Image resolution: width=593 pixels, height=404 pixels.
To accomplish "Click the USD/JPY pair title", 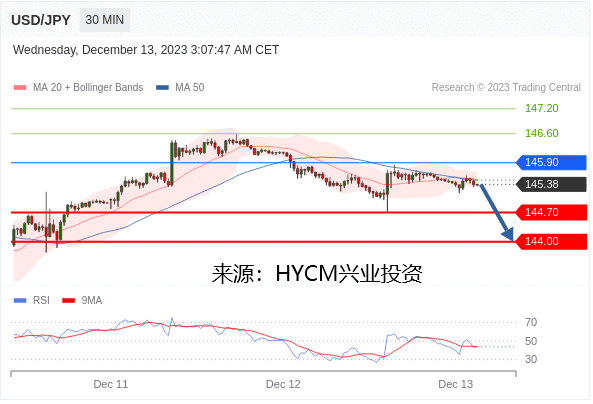I will (41, 20).
